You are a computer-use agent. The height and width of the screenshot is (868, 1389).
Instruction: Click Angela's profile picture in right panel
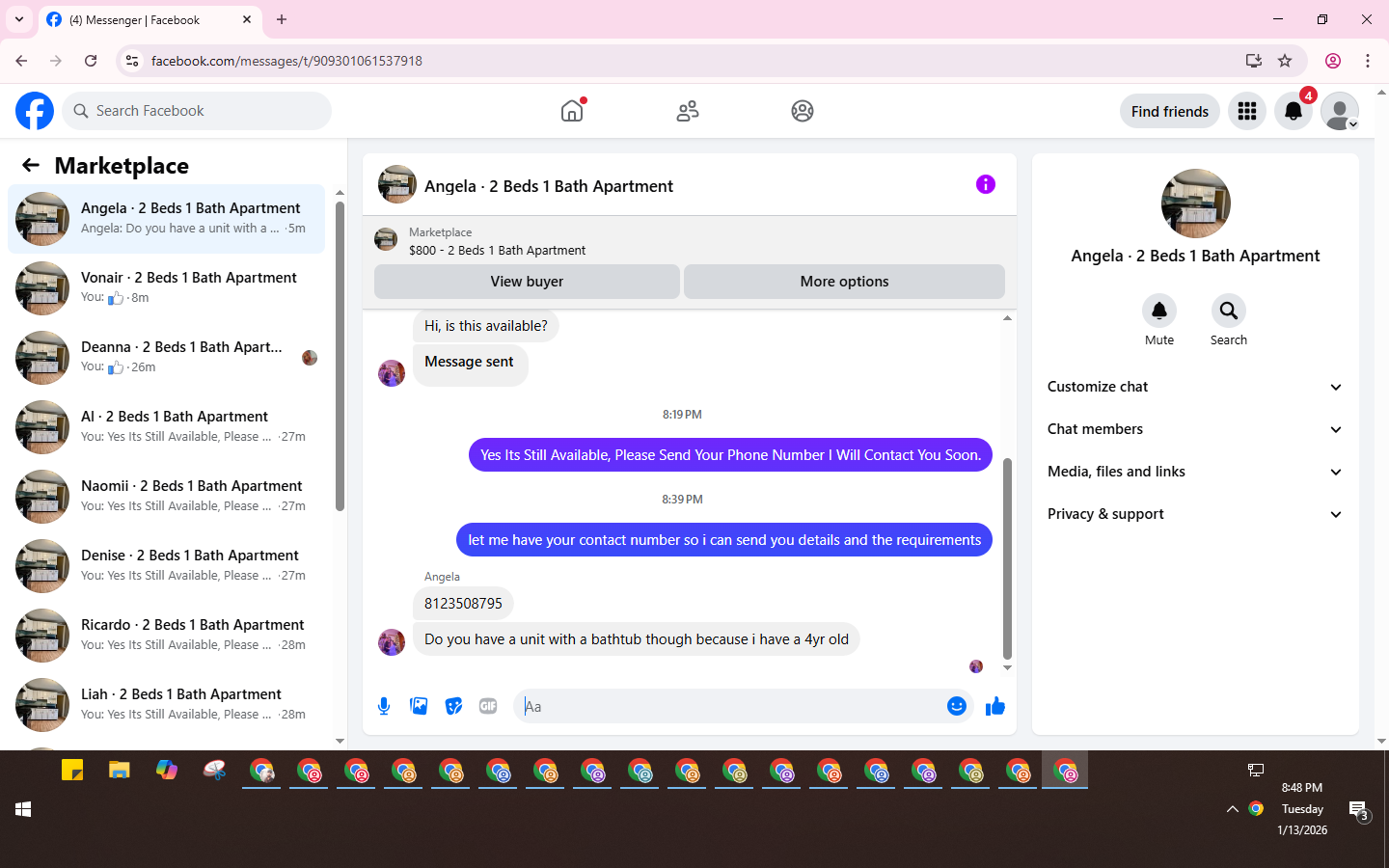click(x=1196, y=203)
